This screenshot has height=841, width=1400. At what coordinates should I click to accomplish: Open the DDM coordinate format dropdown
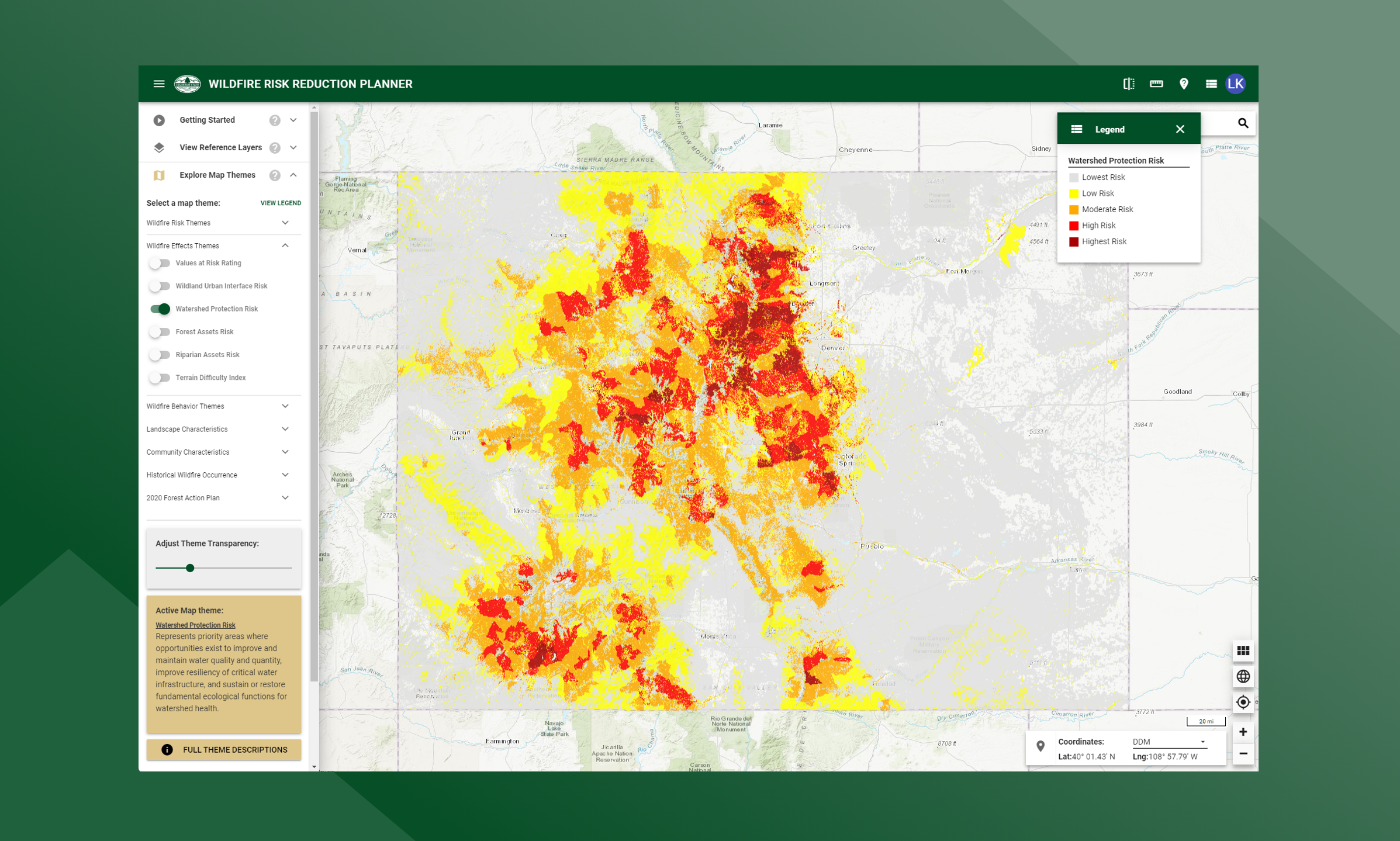tap(1169, 742)
